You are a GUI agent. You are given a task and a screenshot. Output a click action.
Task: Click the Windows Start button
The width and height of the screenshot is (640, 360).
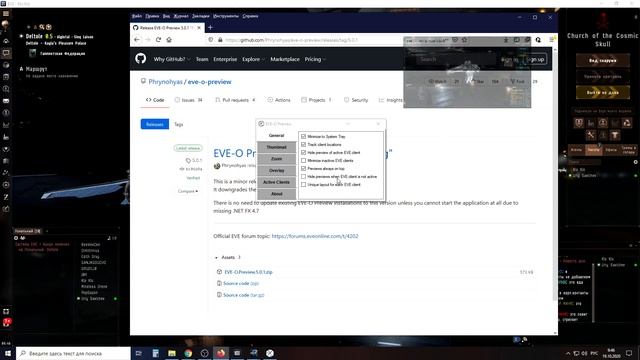click(x=8, y=353)
